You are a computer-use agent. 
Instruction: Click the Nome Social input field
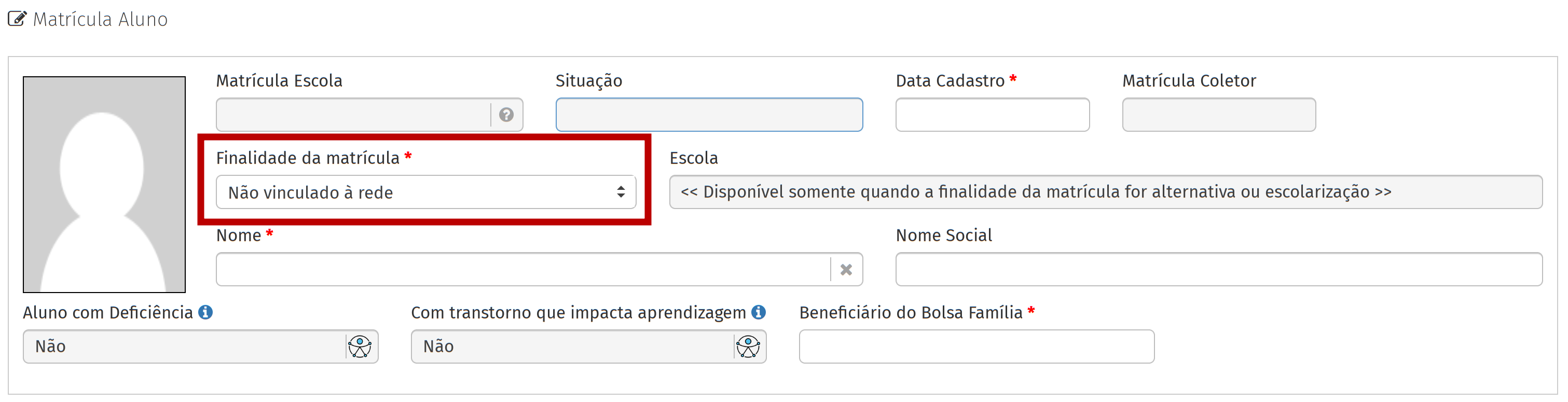pos(1218,269)
